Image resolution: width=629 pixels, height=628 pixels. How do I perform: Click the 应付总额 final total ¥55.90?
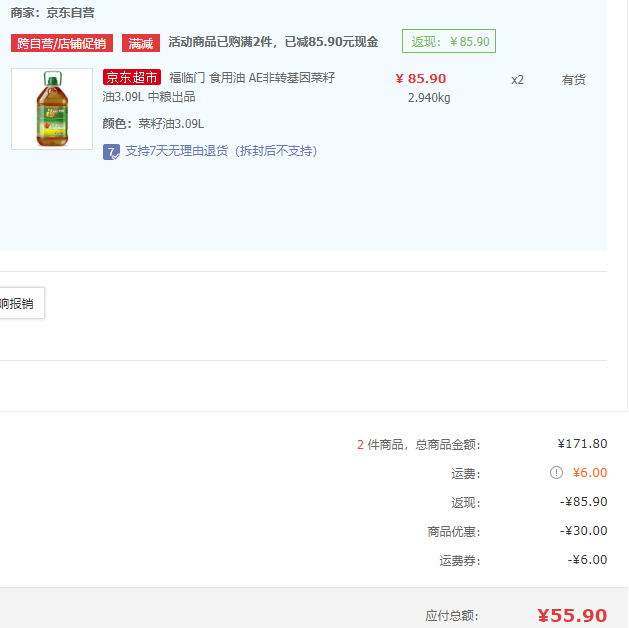click(572, 615)
